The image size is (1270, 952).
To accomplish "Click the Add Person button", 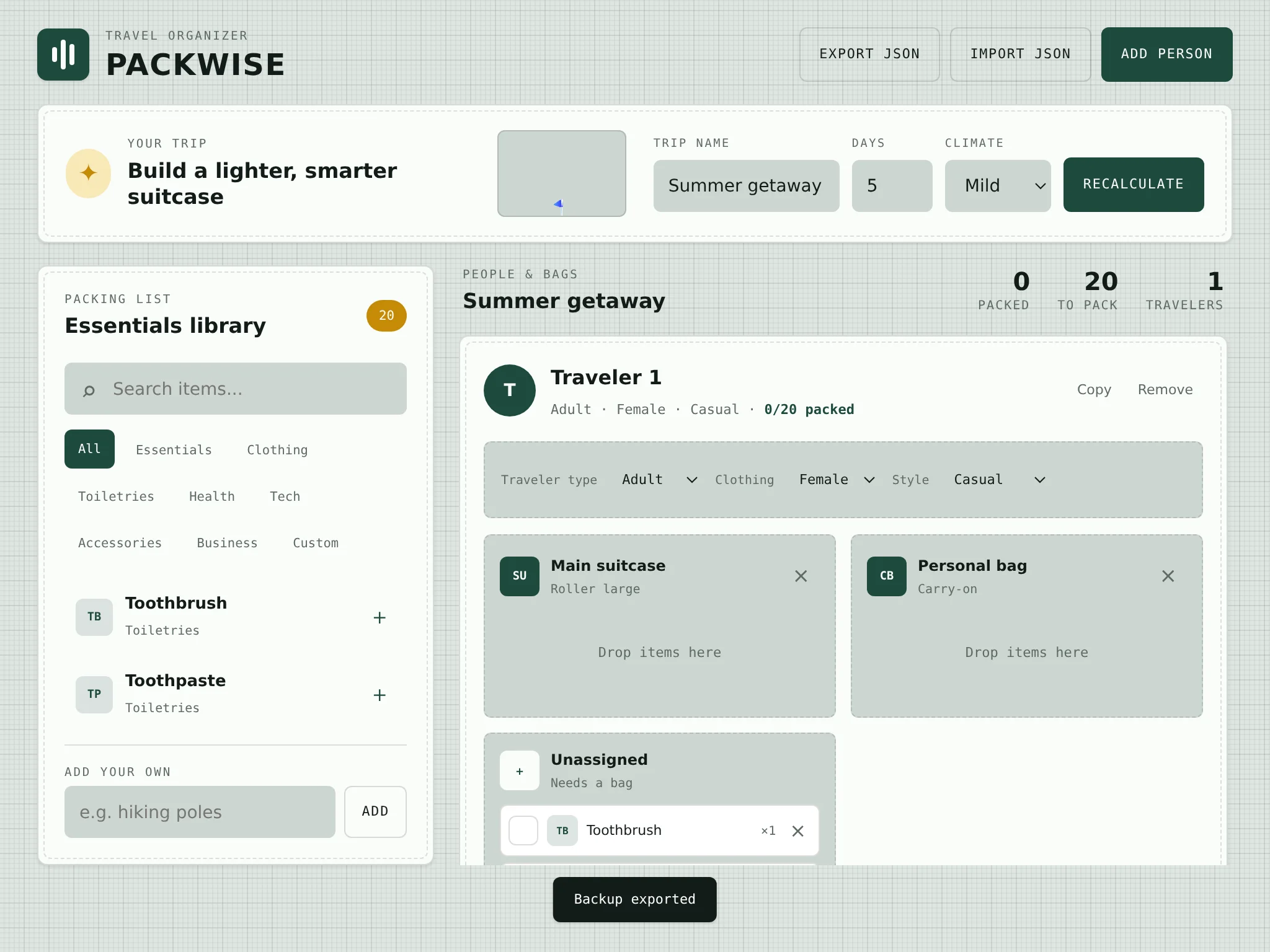I will click(x=1166, y=55).
